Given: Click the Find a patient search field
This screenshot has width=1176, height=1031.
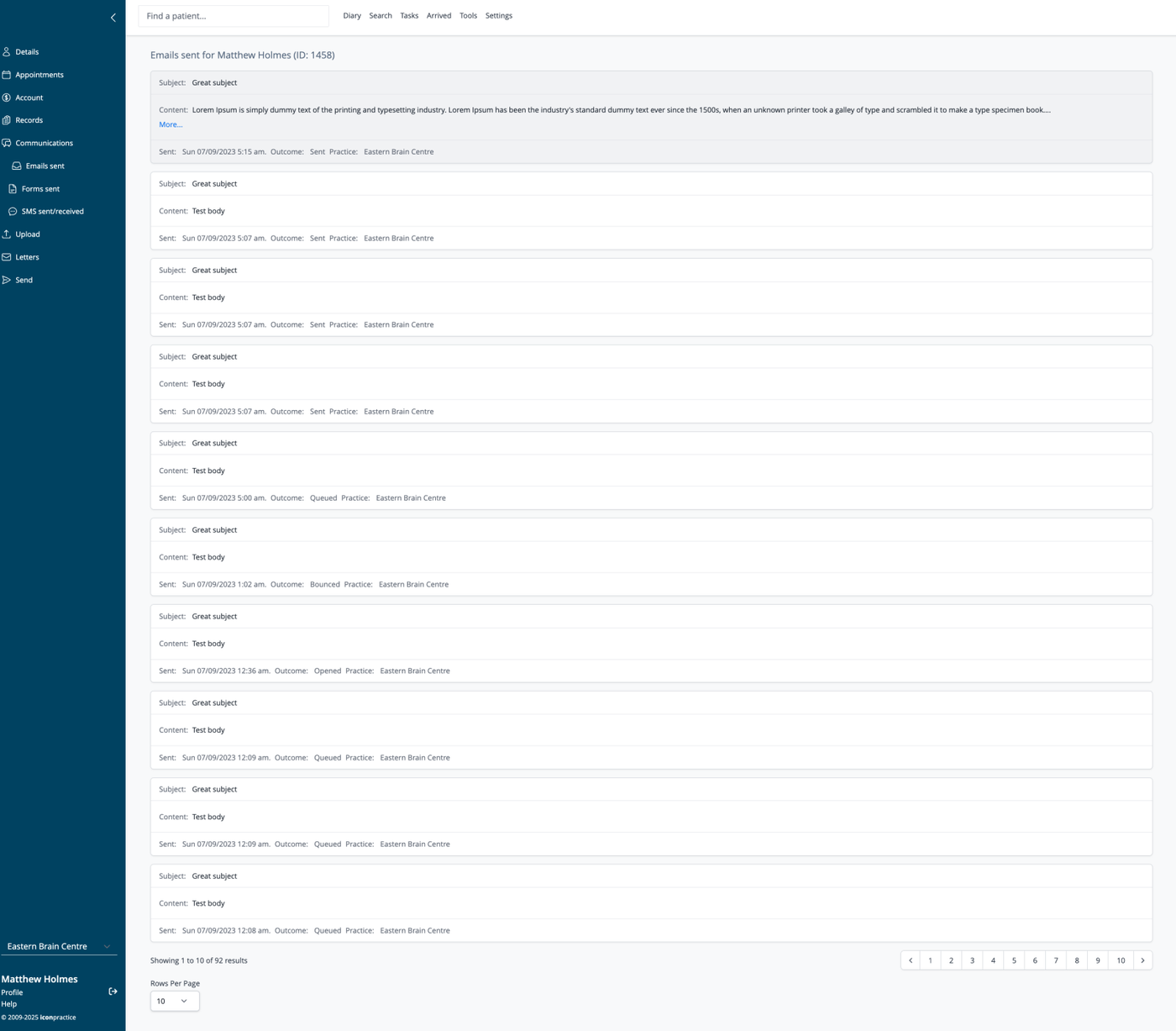Looking at the screenshot, I should (x=234, y=16).
